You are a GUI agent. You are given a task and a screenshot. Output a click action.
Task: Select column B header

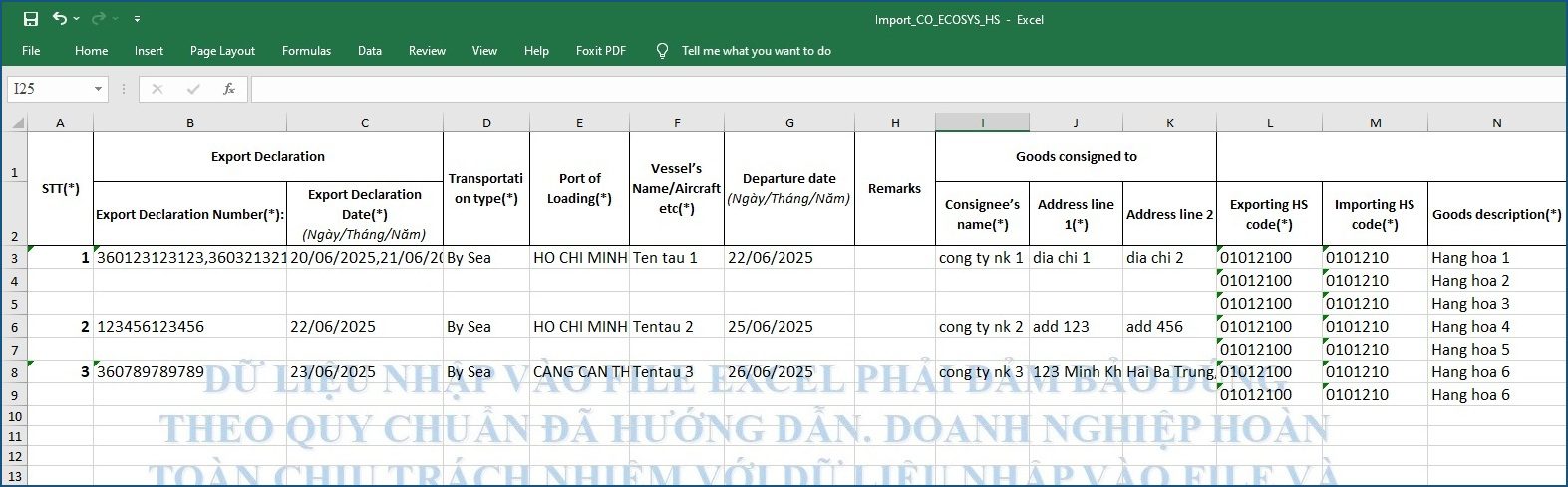(189, 122)
